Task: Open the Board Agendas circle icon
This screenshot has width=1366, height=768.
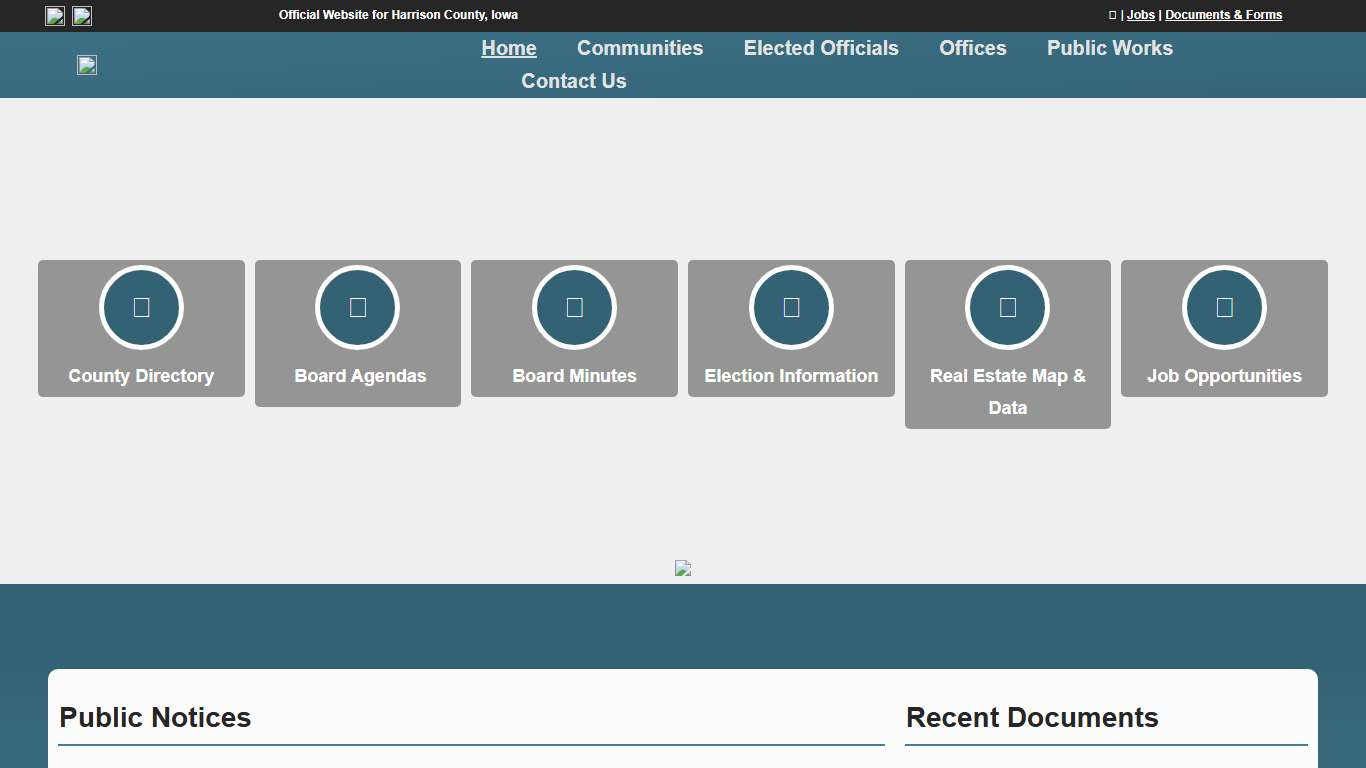Action: (x=358, y=307)
